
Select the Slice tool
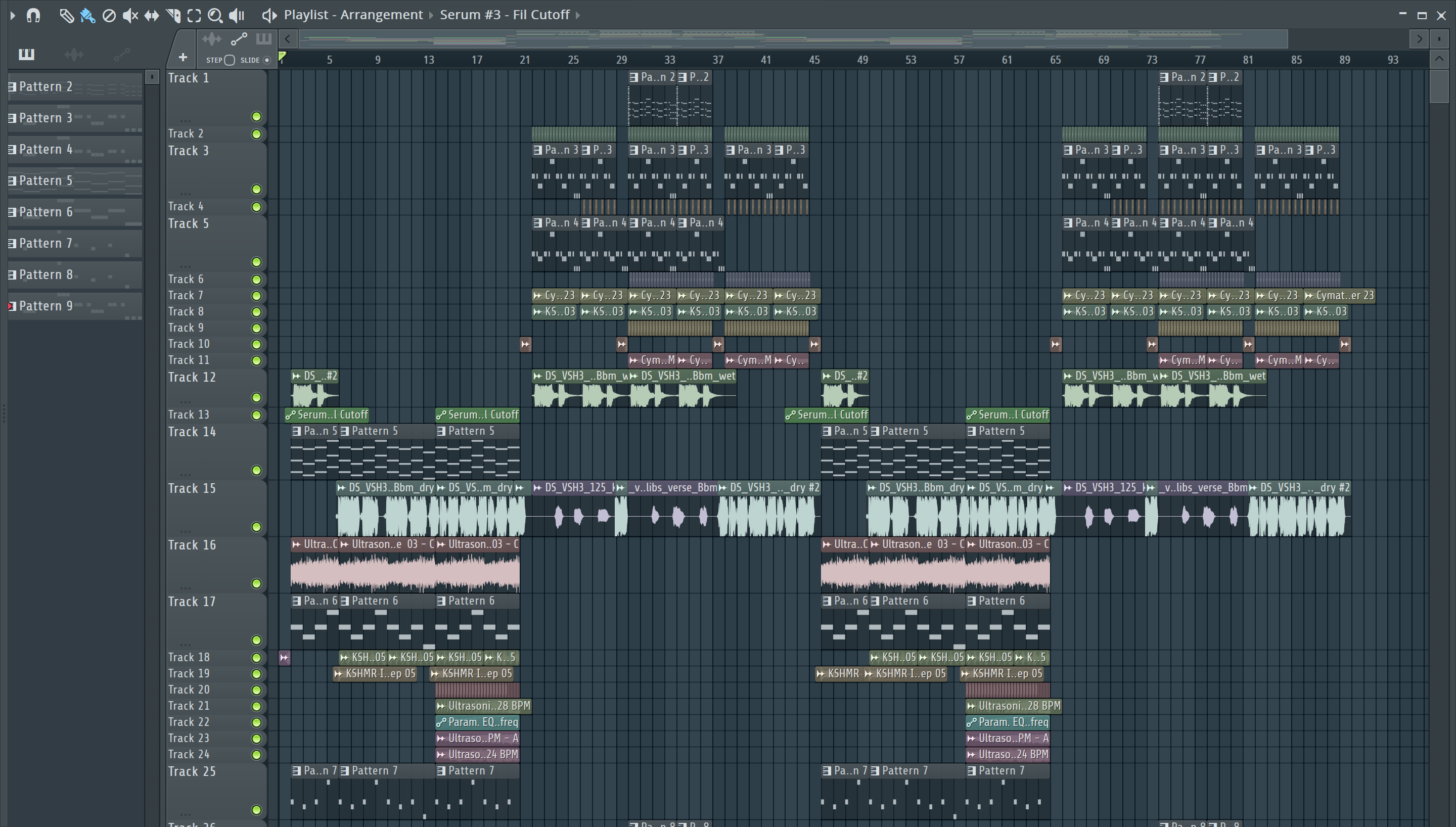(173, 15)
